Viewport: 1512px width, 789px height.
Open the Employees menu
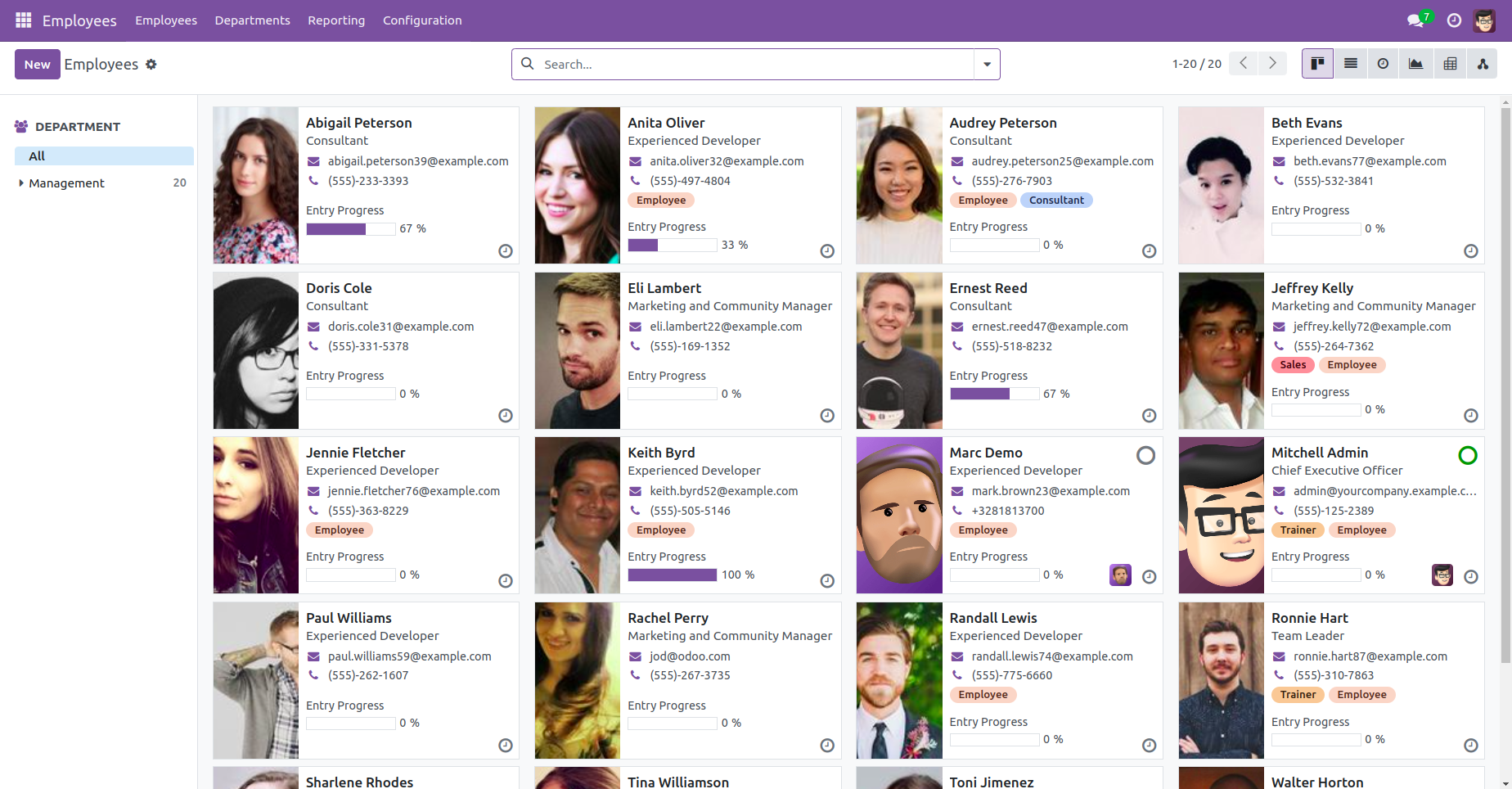[166, 20]
